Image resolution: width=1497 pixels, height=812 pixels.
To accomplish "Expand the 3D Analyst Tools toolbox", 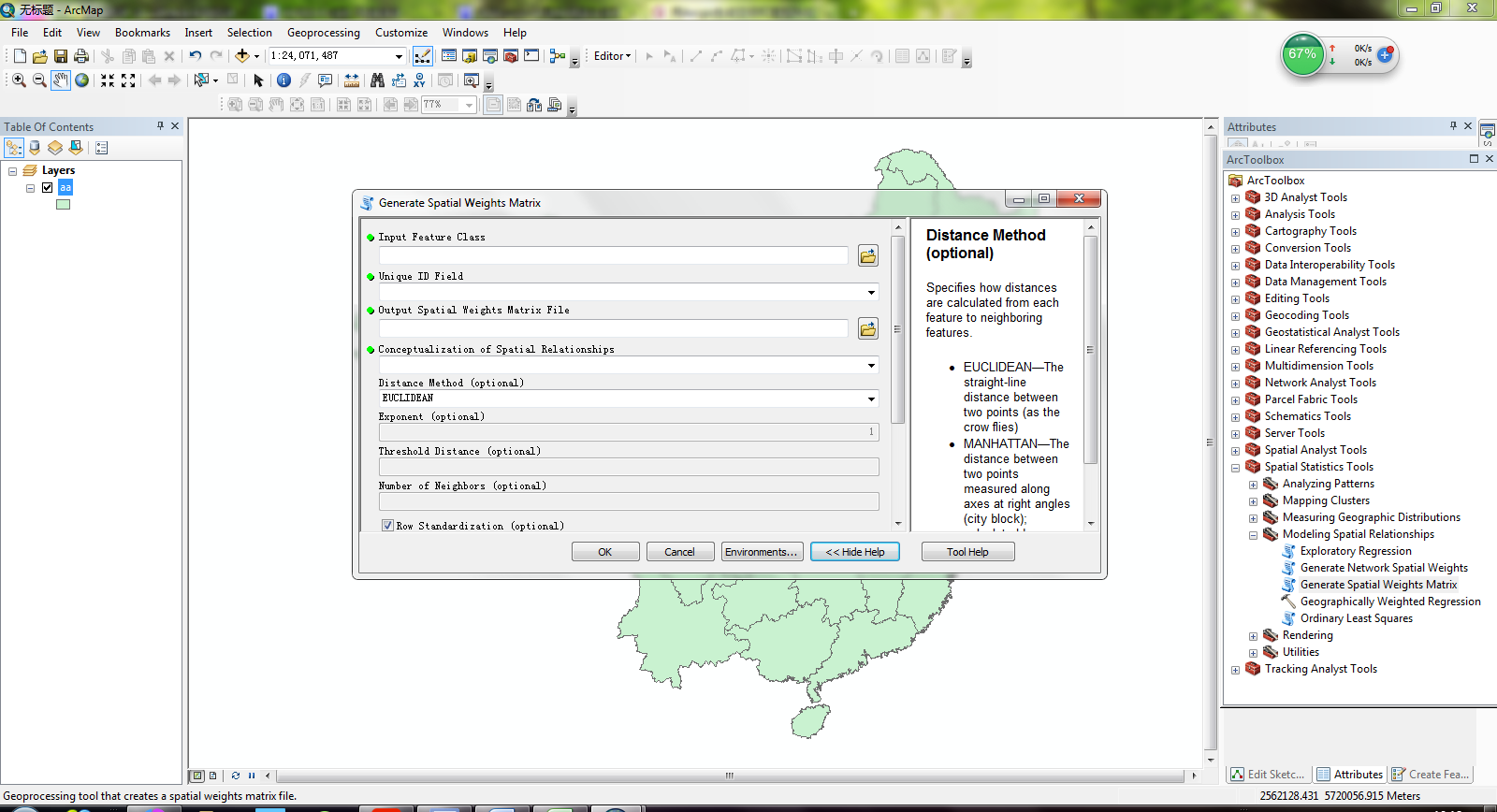I will coord(1235,198).
